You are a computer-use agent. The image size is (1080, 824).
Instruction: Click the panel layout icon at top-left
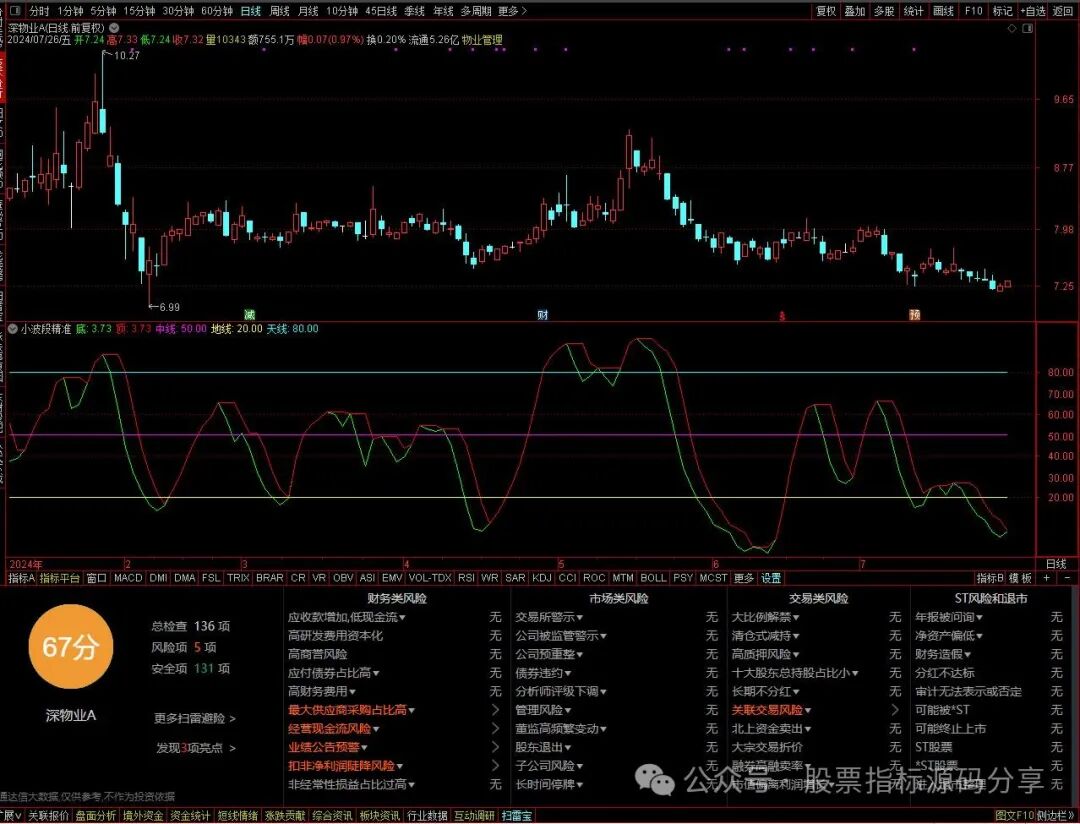14,10
